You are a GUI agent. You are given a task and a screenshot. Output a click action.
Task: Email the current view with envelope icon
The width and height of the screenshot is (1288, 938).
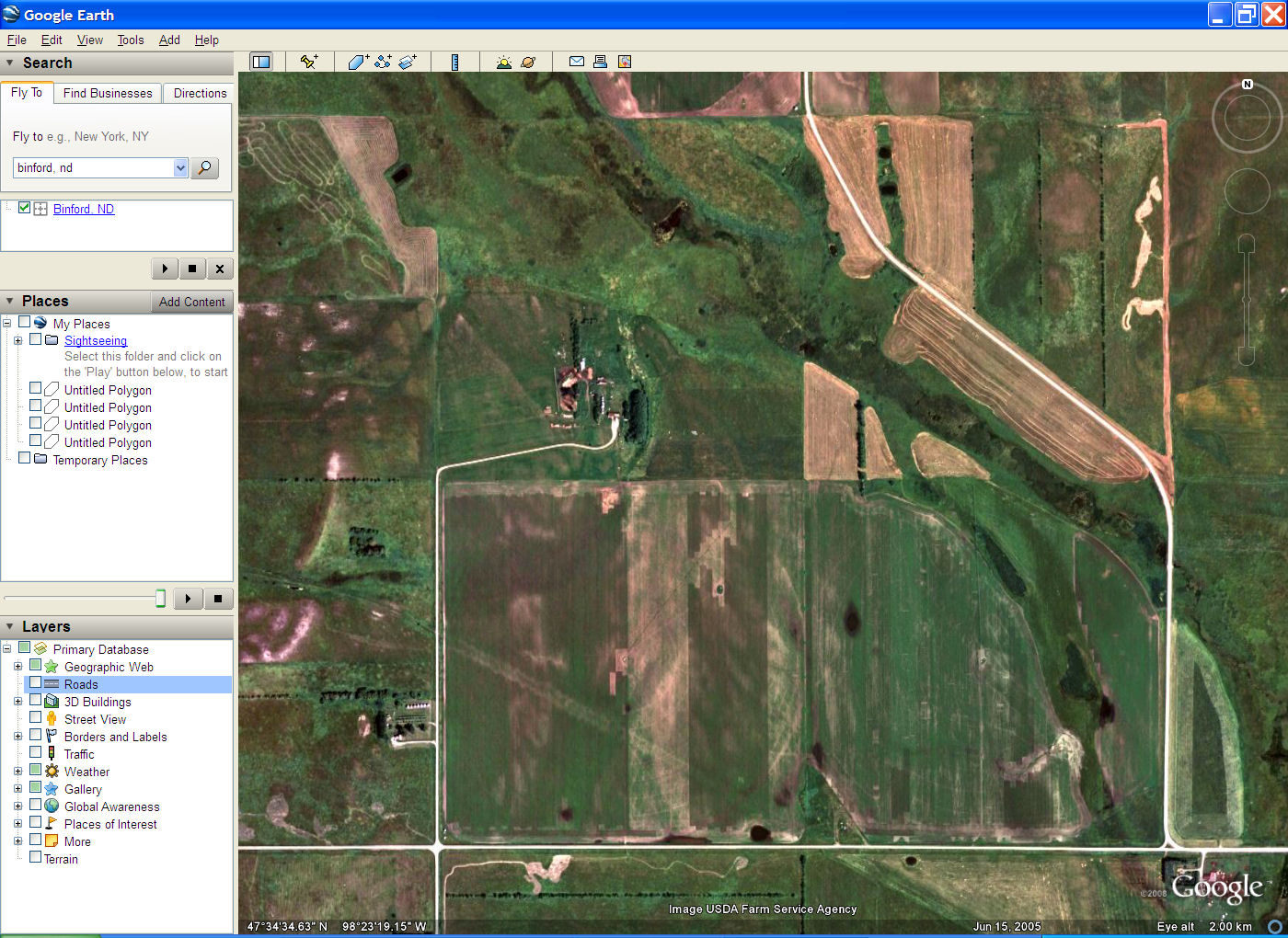(577, 62)
